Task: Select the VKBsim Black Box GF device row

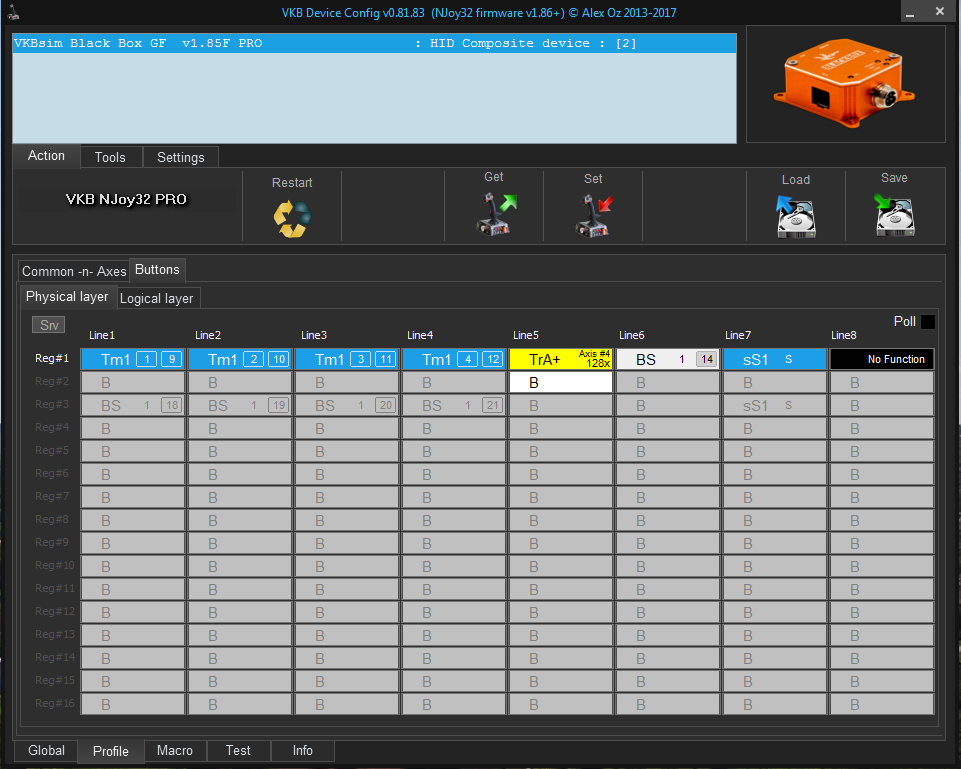Action: (x=374, y=44)
